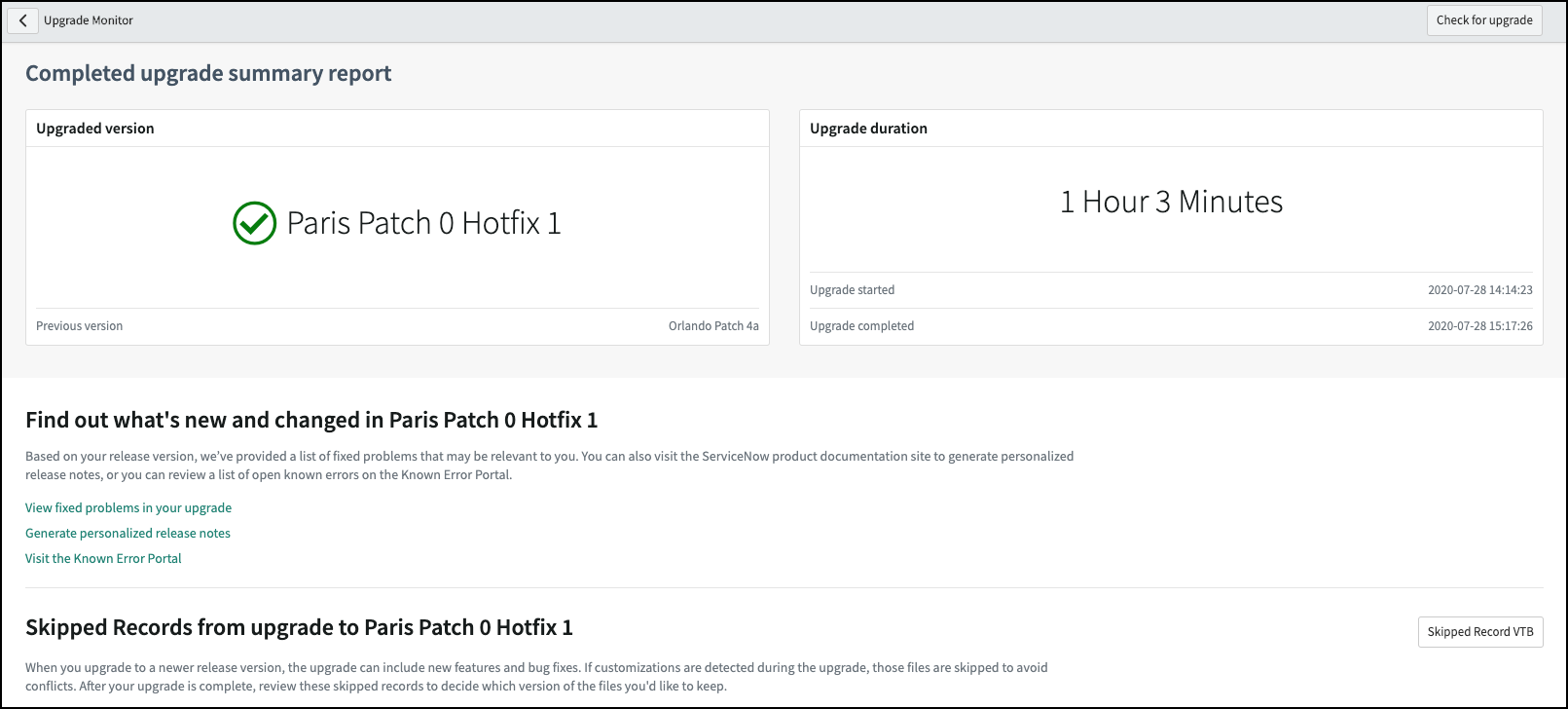Follow Generate personalized release notes link

(128, 534)
